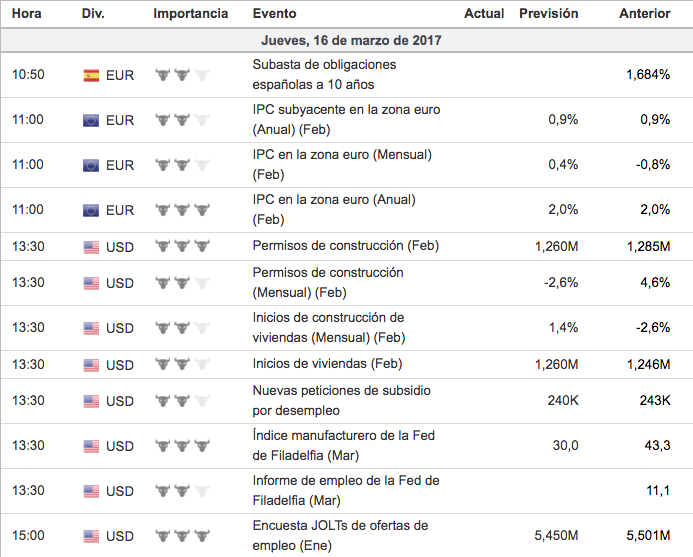Click importance bulls for Subasta de obligaciones

pyautogui.click(x=183, y=75)
